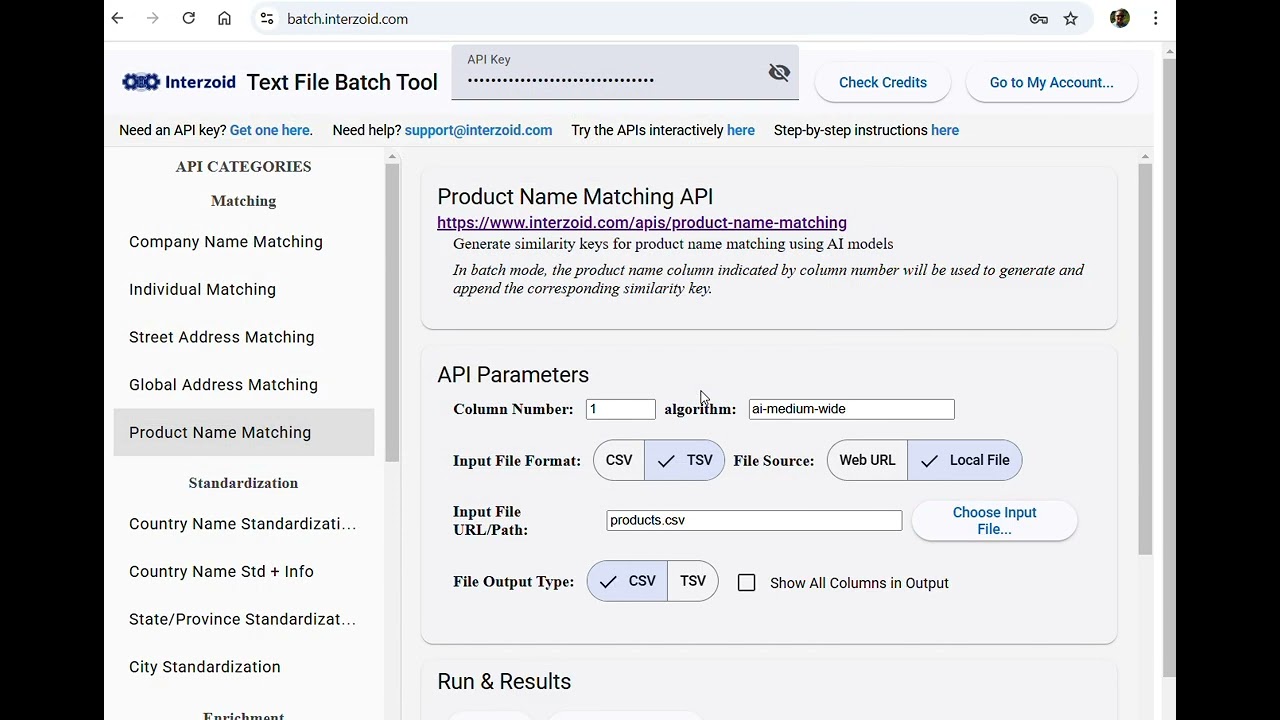Click the browser back arrow
Screen dimensions: 1280x720
[x=118, y=19]
